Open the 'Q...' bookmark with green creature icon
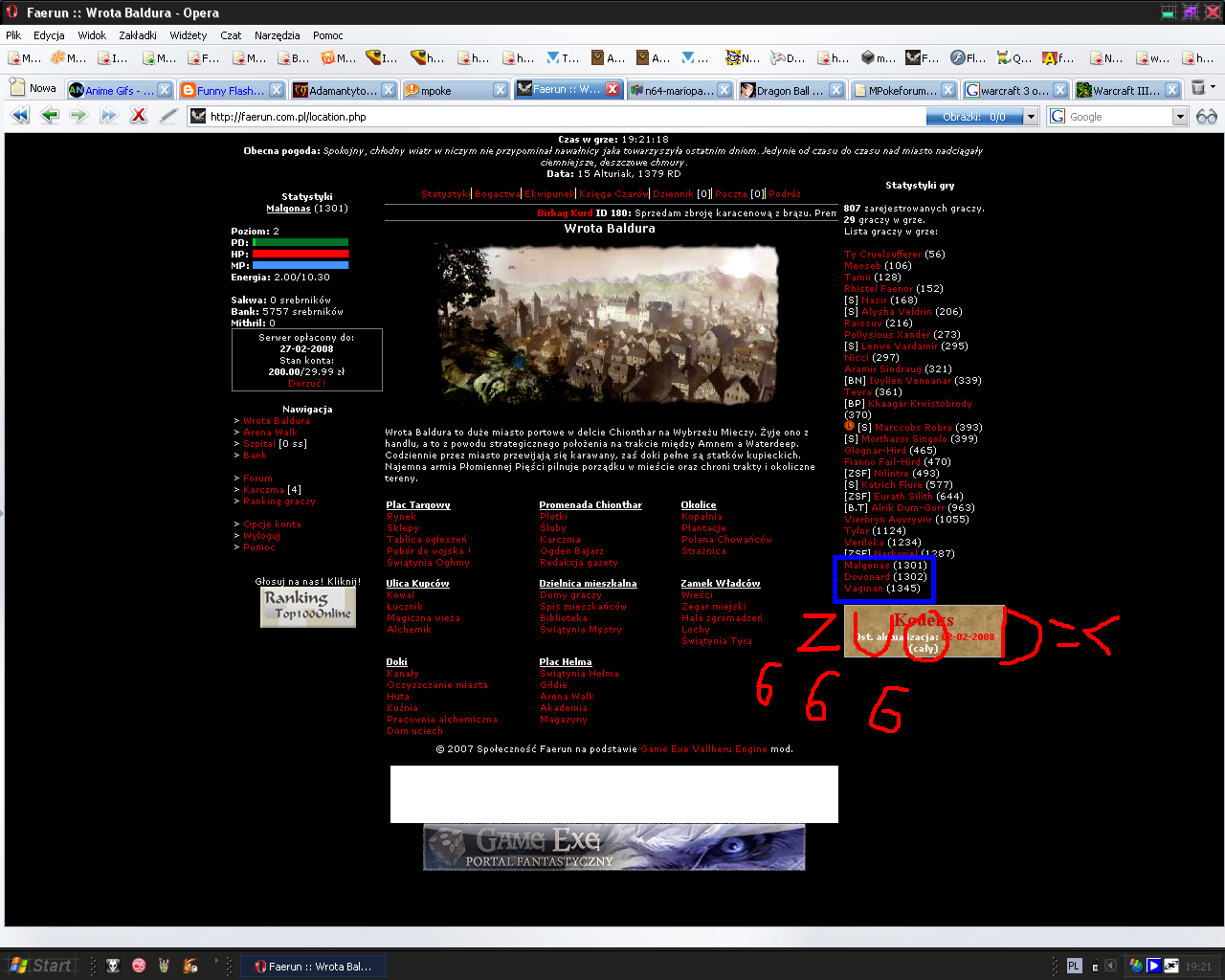The height and width of the screenshot is (980, 1225). click(1013, 58)
